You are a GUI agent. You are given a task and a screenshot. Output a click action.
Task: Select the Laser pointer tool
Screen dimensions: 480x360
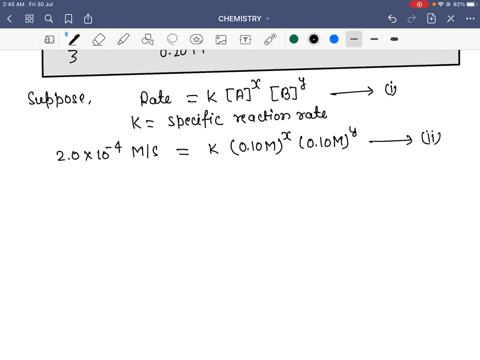270,39
